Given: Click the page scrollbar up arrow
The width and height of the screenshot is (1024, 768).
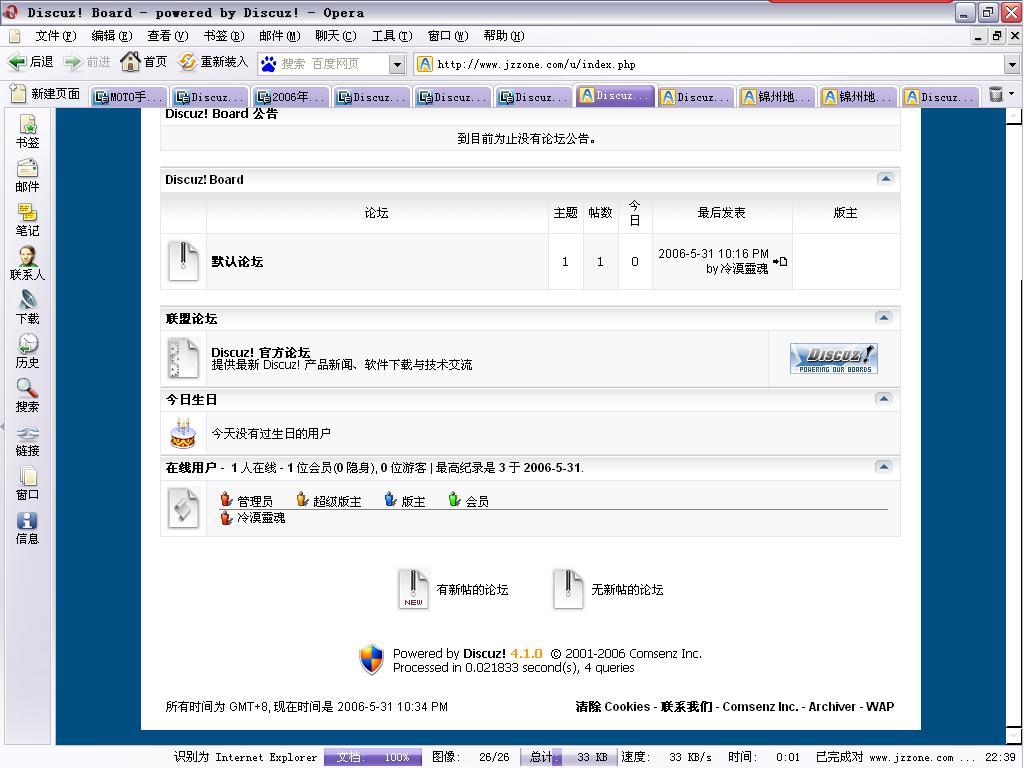Looking at the screenshot, I should pos(1014,116).
